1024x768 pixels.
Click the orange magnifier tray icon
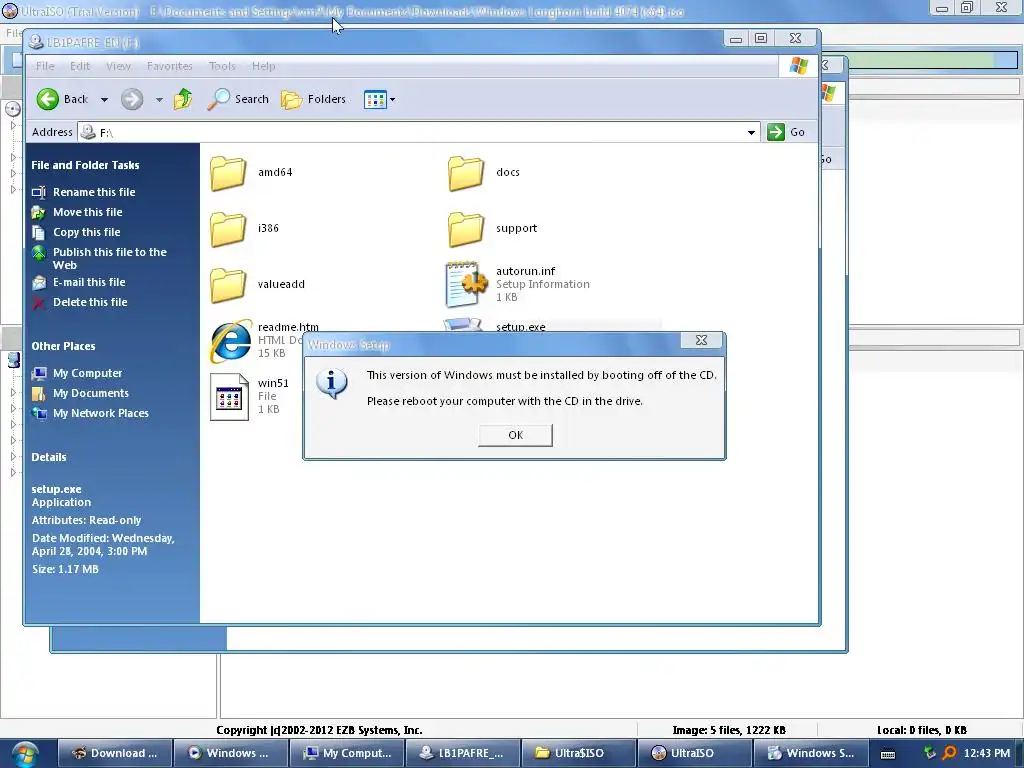tap(949, 753)
